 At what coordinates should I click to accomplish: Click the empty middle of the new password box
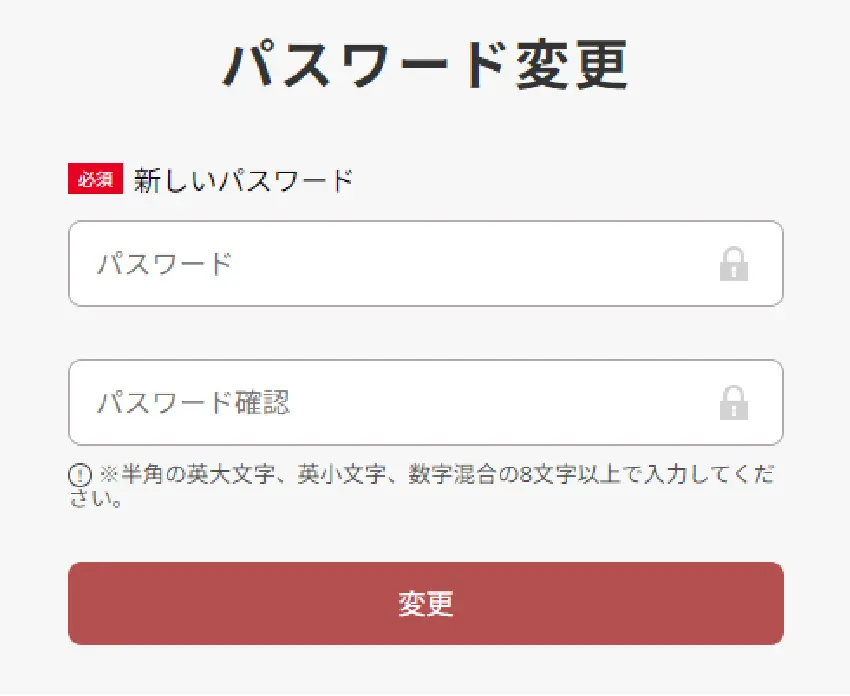point(461,264)
